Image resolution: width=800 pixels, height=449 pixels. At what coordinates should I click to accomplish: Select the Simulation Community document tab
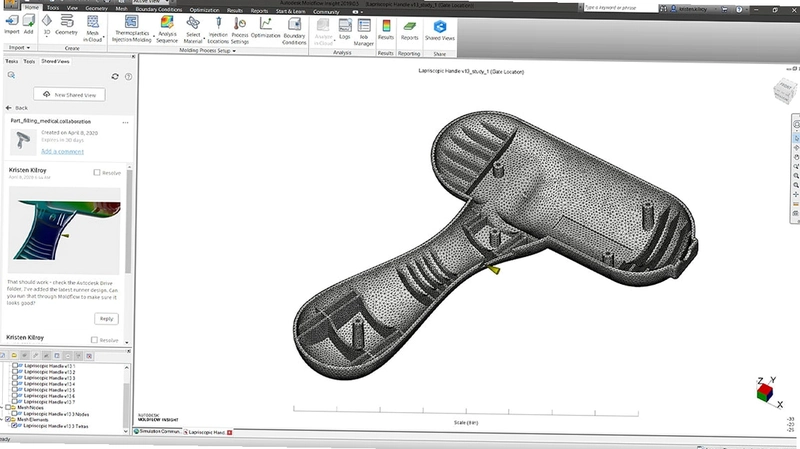157,432
